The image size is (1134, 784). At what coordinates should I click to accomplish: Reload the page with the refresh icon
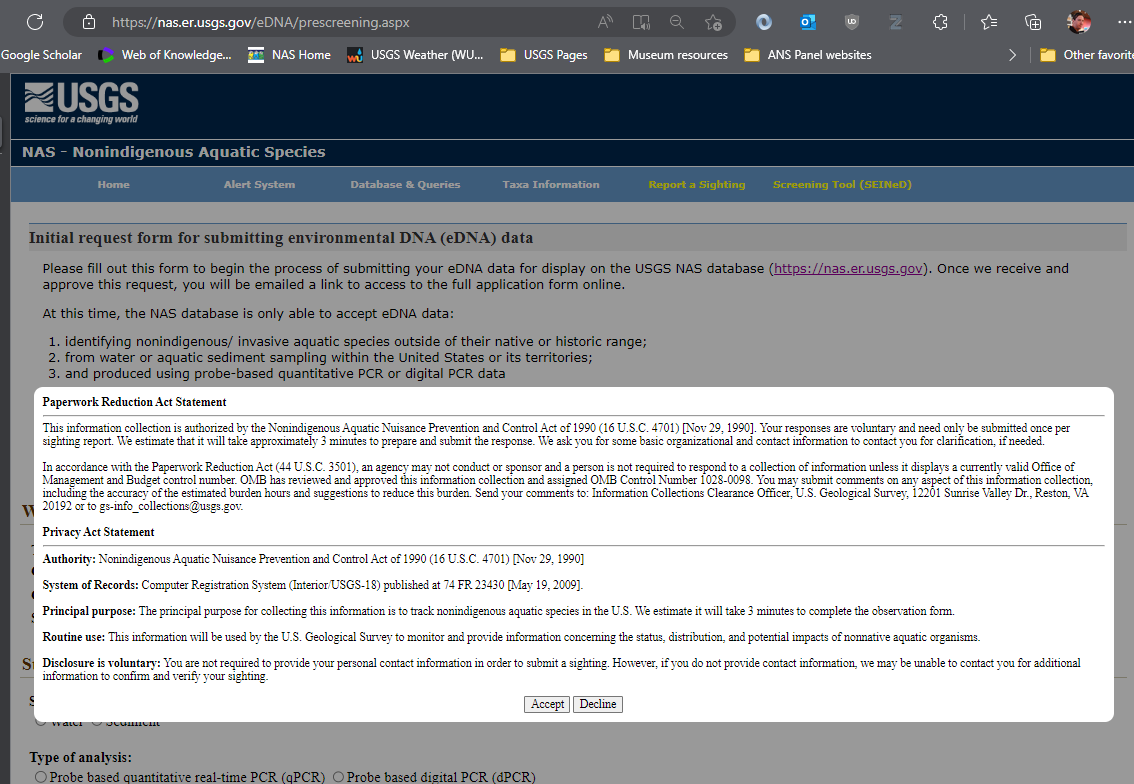[35, 22]
